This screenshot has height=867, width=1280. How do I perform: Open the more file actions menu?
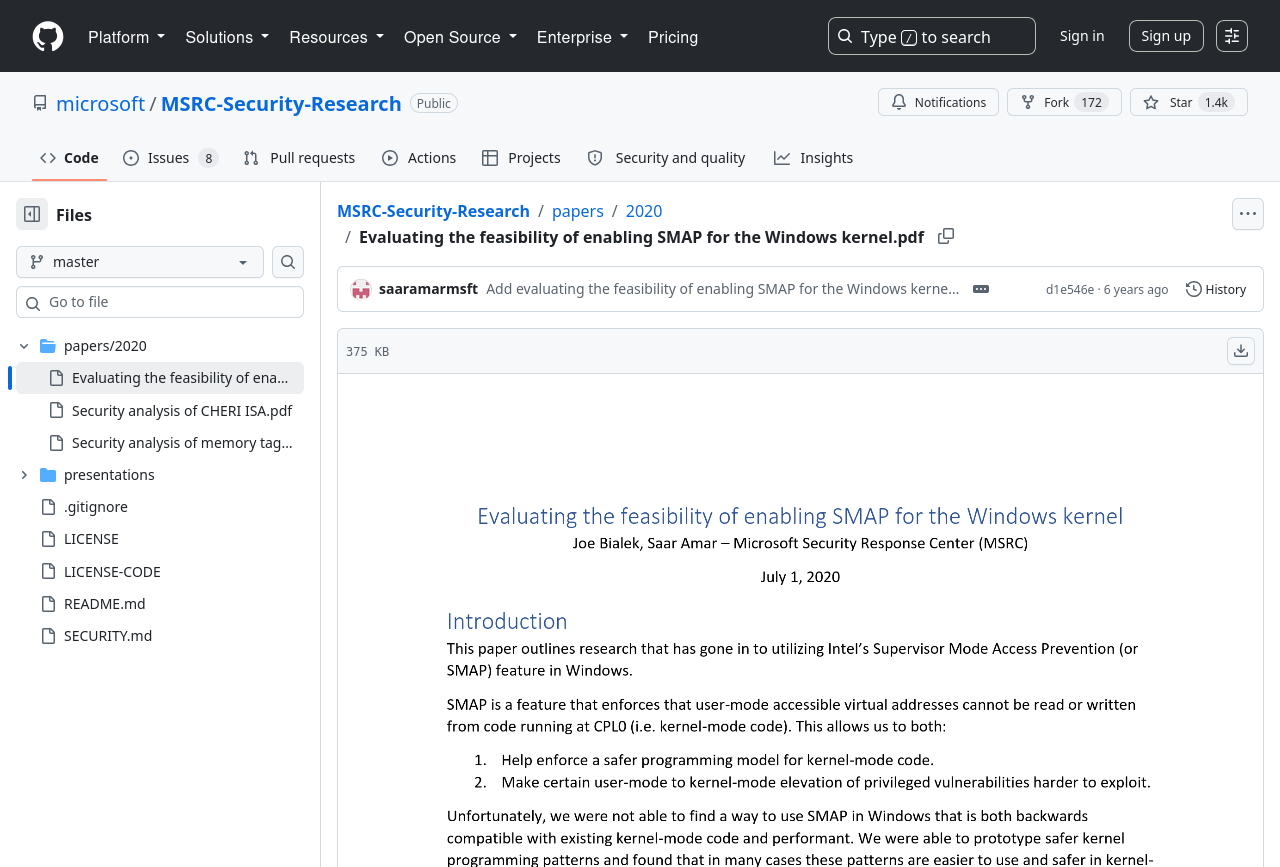pyautogui.click(x=1248, y=214)
